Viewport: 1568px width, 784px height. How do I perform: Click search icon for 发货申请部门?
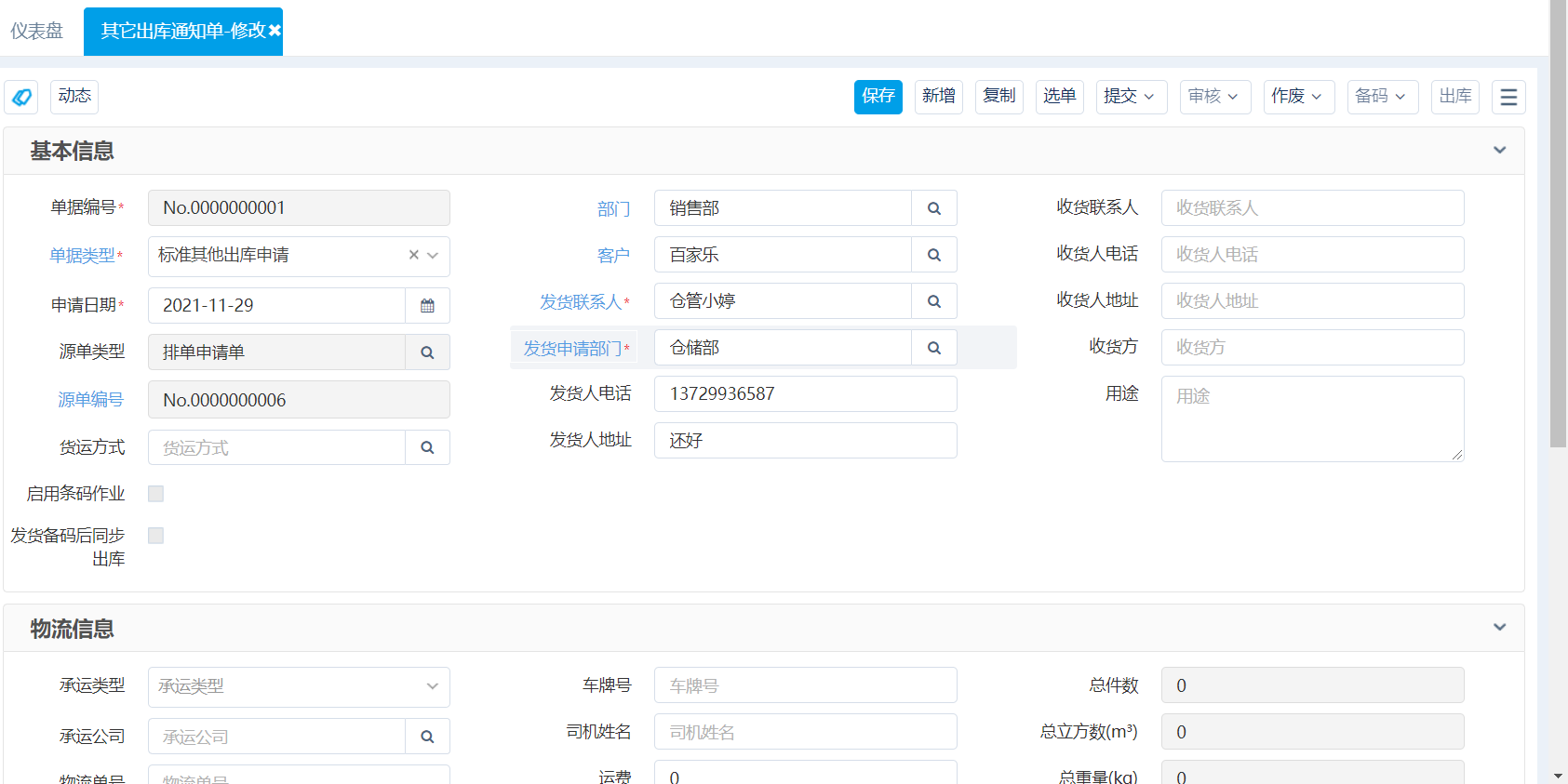pos(934,348)
